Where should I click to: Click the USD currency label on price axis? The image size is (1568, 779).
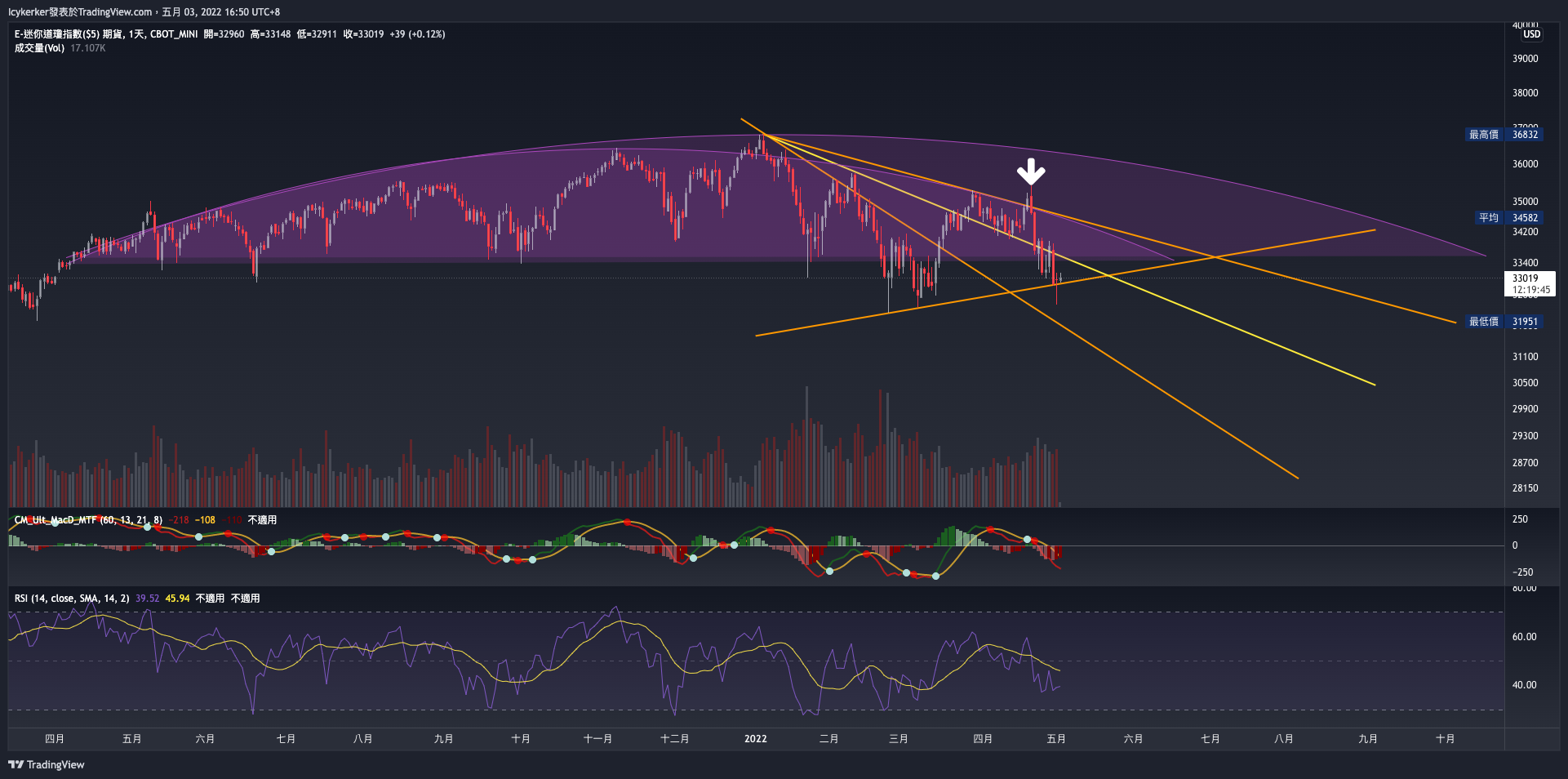1531,34
